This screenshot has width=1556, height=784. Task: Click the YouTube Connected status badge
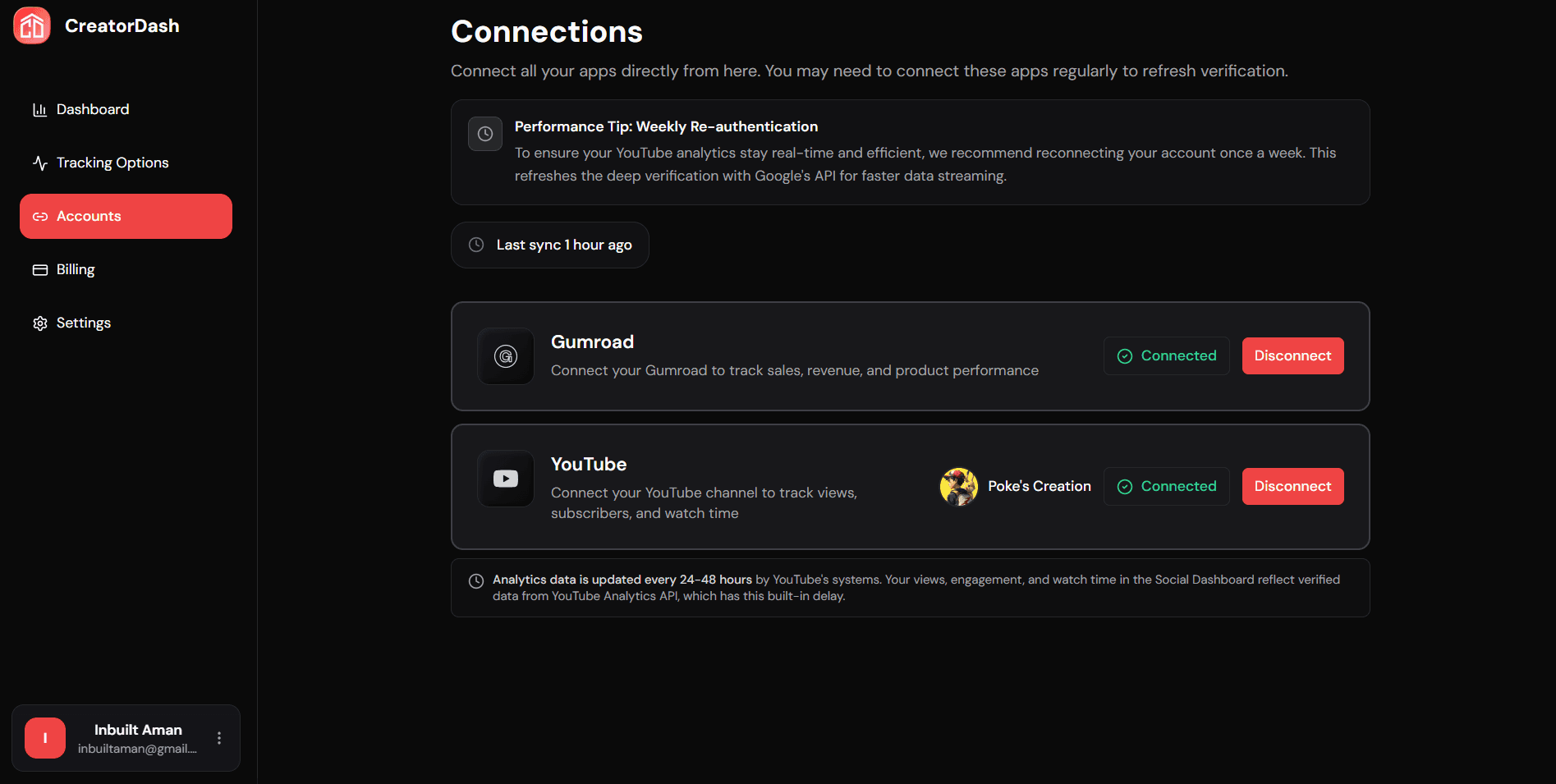point(1166,487)
